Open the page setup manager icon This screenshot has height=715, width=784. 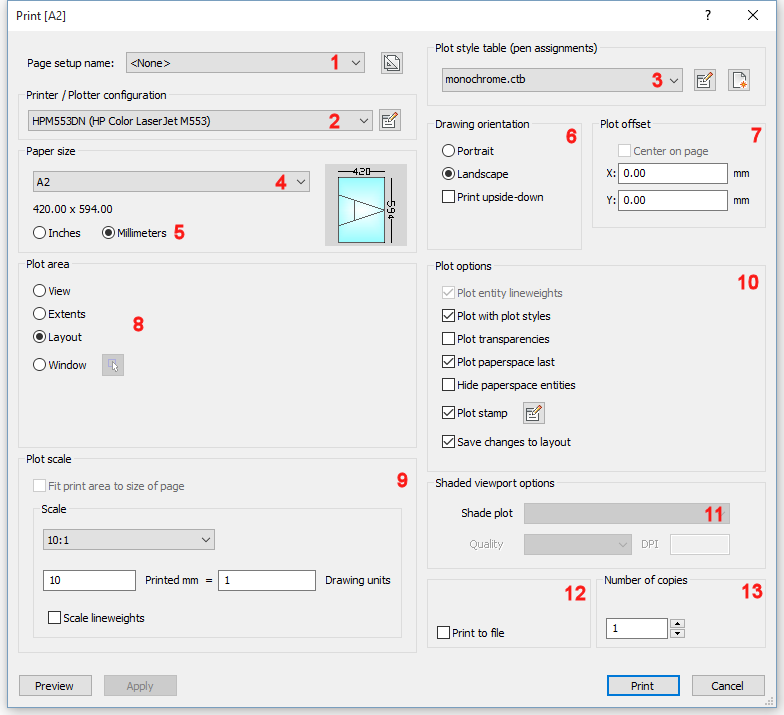pos(392,63)
